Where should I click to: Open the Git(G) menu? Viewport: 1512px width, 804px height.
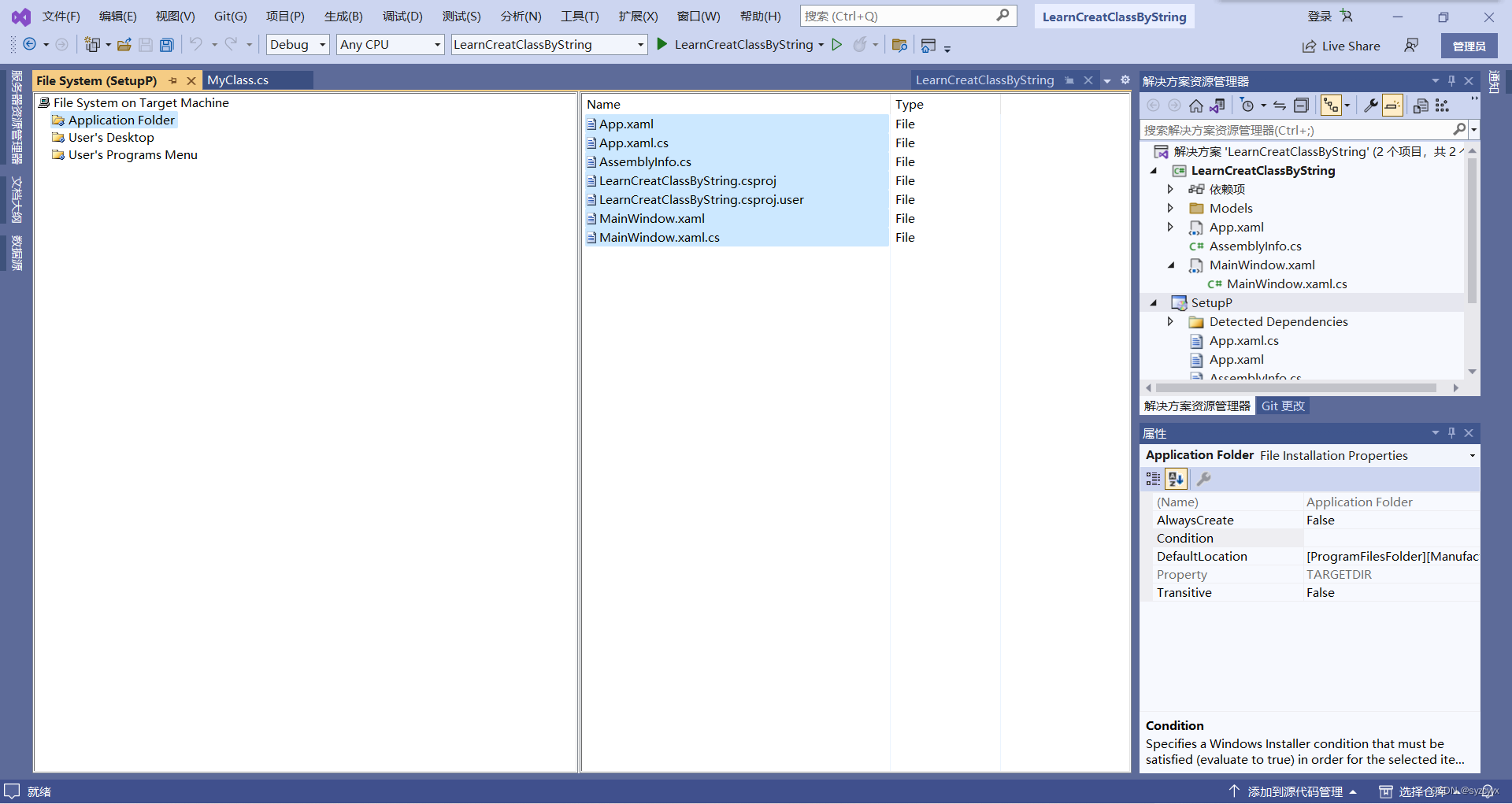coord(229,16)
